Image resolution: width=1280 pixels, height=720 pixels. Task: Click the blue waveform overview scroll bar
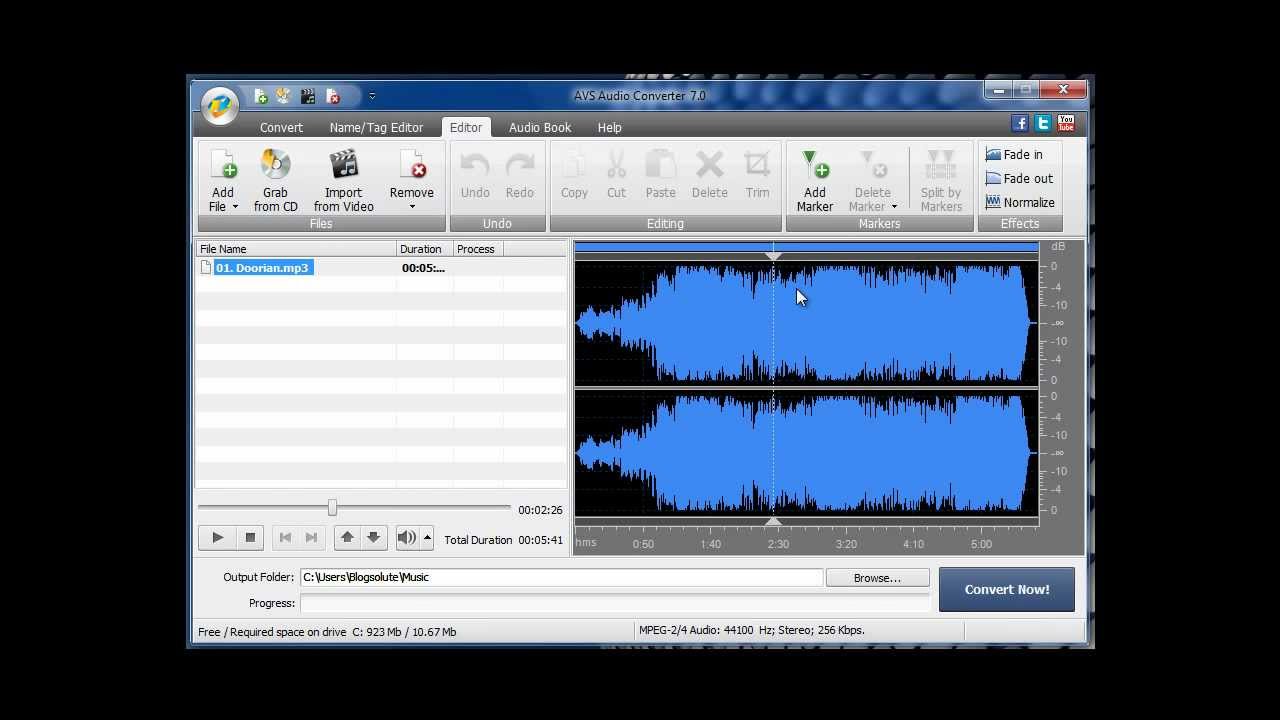click(x=807, y=246)
